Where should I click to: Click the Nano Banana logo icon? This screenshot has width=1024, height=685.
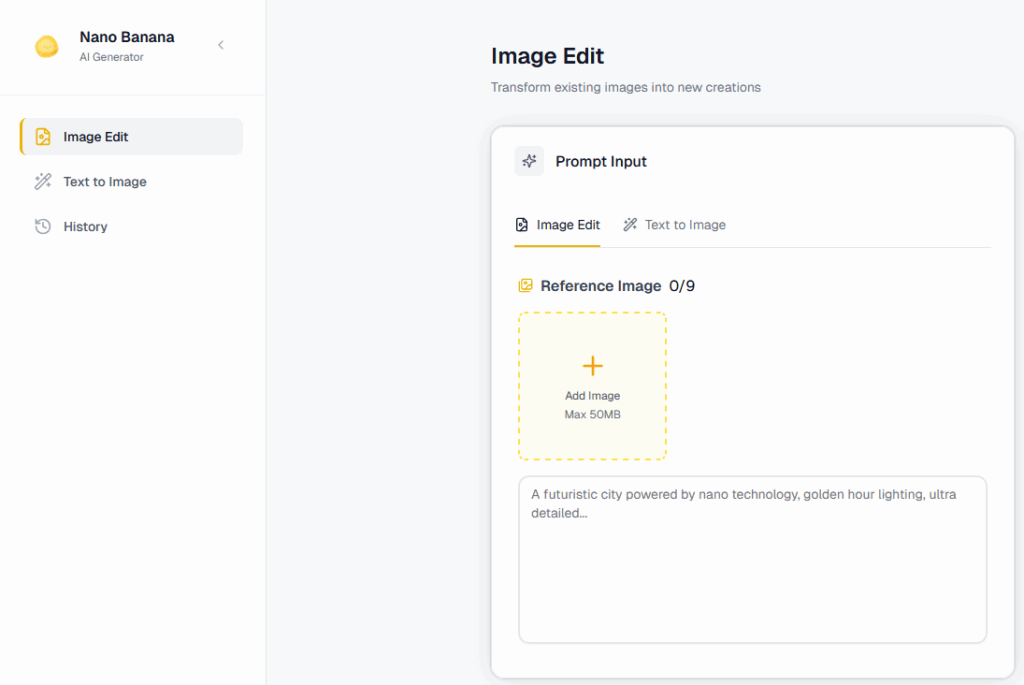pos(46,46)
